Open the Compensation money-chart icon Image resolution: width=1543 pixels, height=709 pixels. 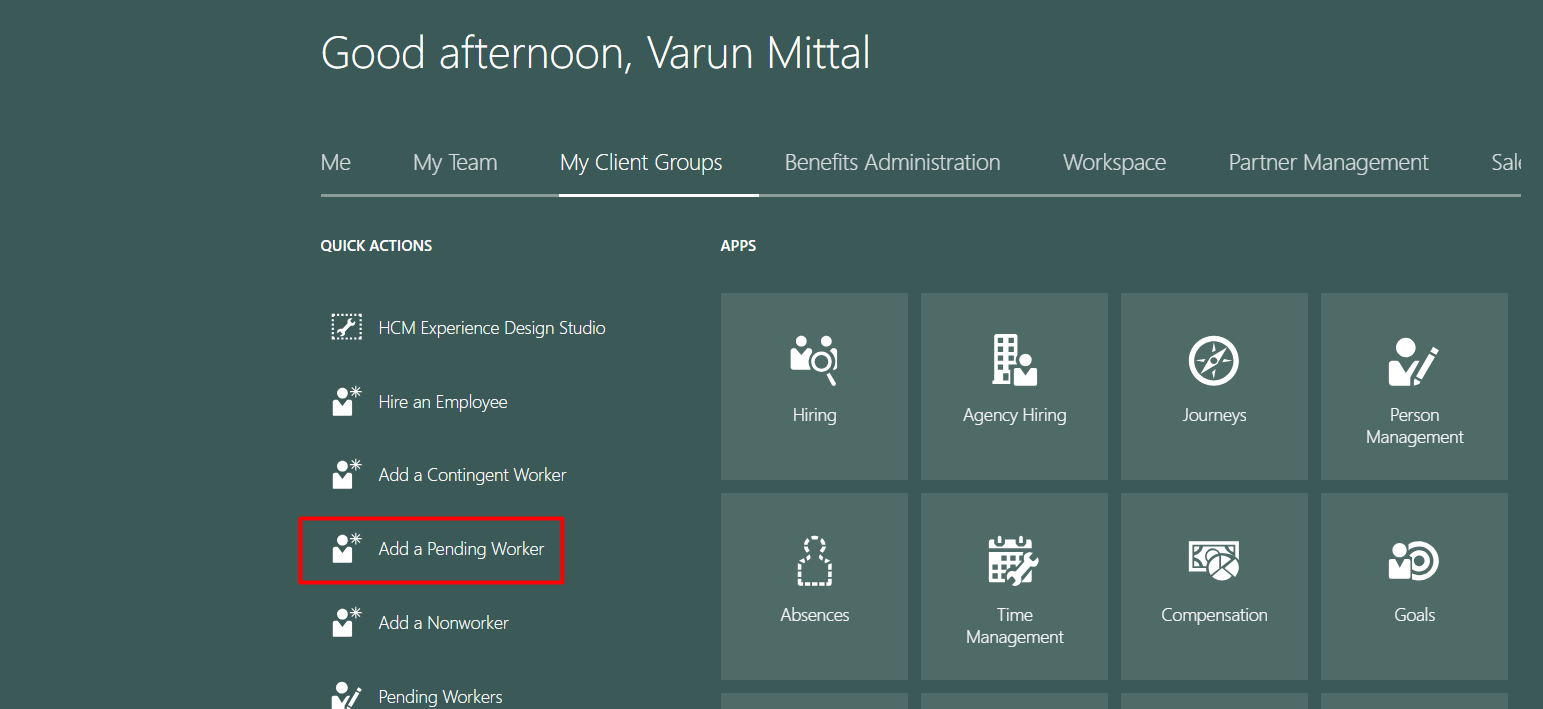coord(1214,561)
